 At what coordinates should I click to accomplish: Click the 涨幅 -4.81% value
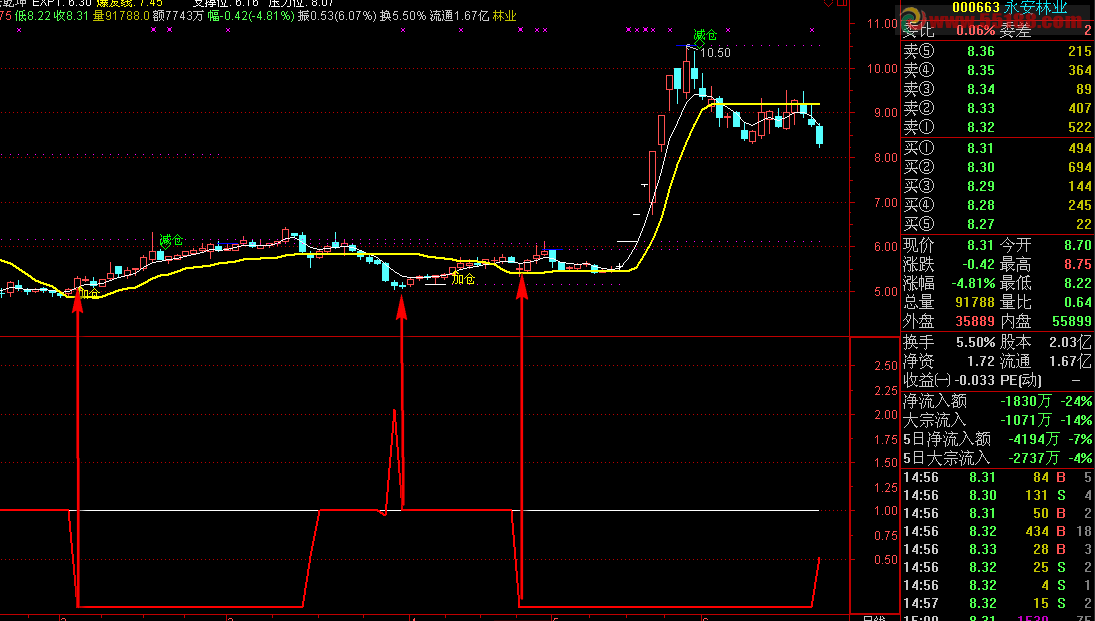[x=973, y=284]
